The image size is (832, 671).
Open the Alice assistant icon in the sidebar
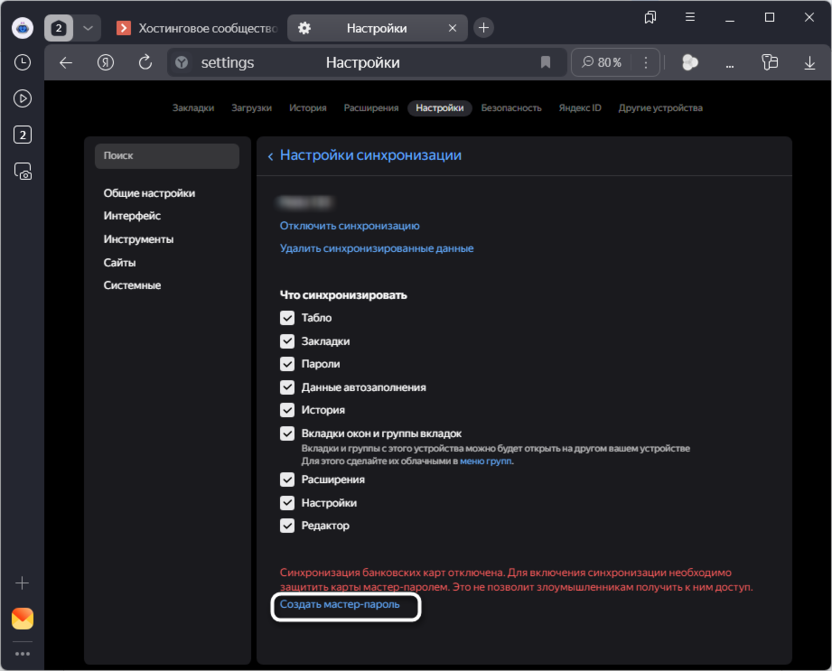click(x=22, y=28)
